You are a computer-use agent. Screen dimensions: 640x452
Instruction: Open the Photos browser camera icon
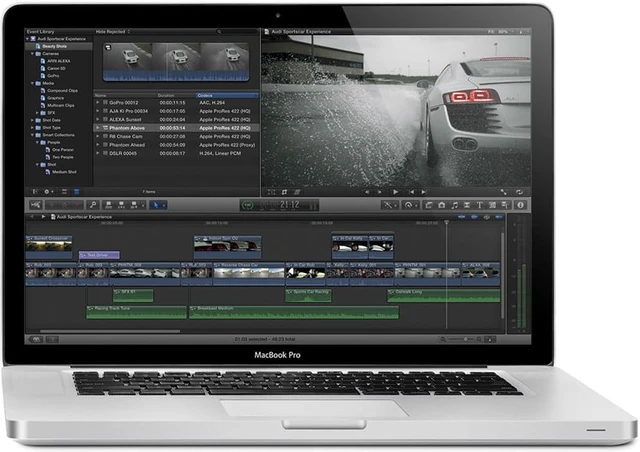(x=442, y=205)
